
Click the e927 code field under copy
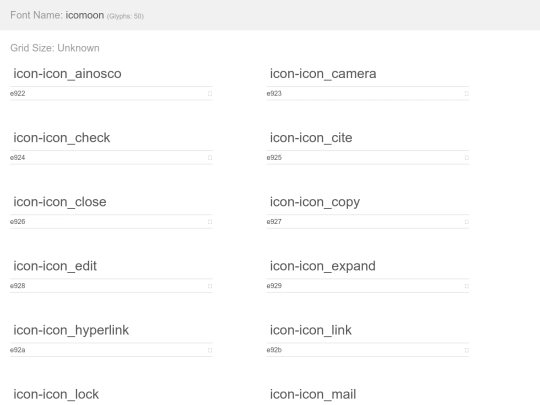[364, 222]
